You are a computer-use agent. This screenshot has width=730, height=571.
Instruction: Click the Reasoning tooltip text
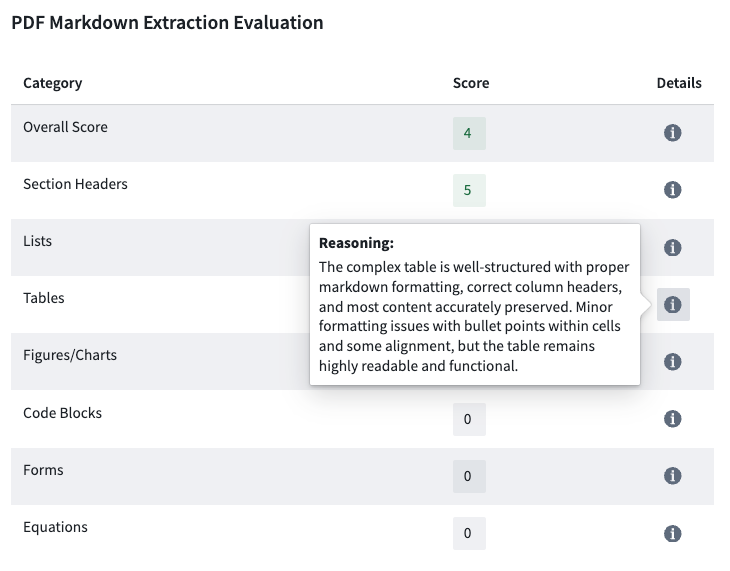472,316
